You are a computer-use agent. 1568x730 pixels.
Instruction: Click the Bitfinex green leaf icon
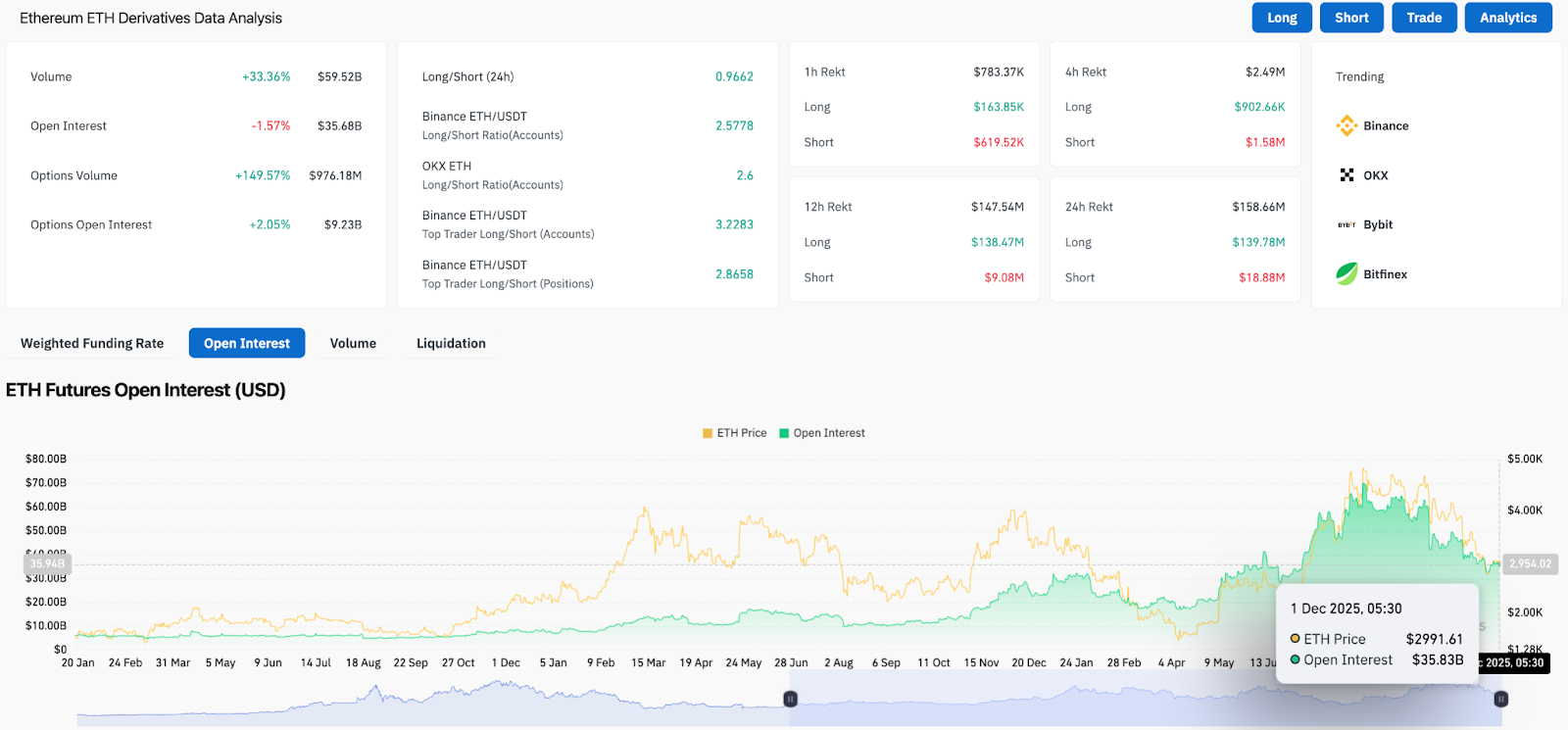pos(1347,274)
